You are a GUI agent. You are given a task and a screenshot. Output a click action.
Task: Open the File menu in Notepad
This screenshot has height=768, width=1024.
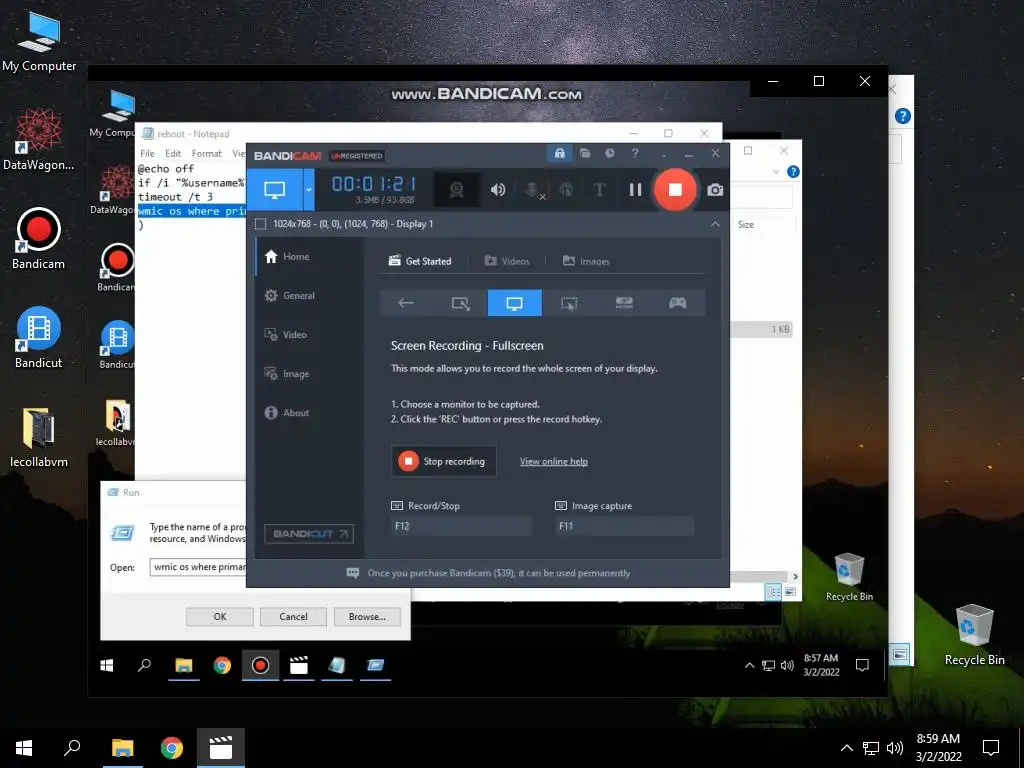[148, 153]
